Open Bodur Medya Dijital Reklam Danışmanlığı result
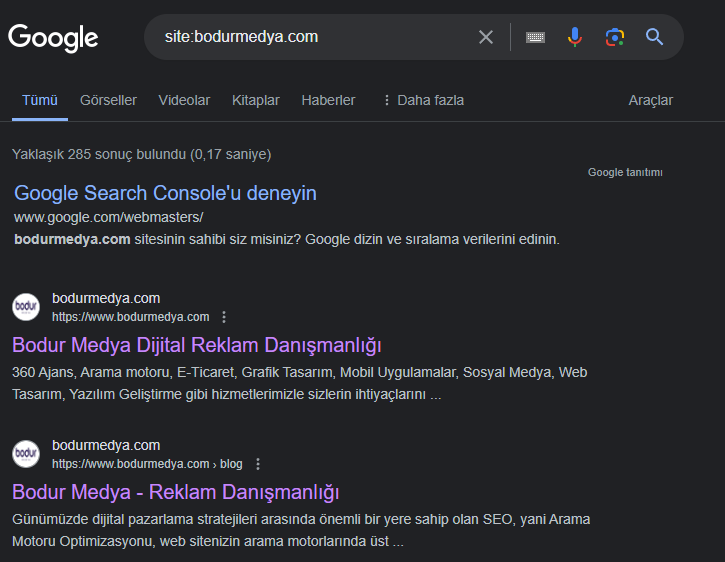The height and width of the screenshot is (562, 725). pyautogui.click(x=197, y=346)
